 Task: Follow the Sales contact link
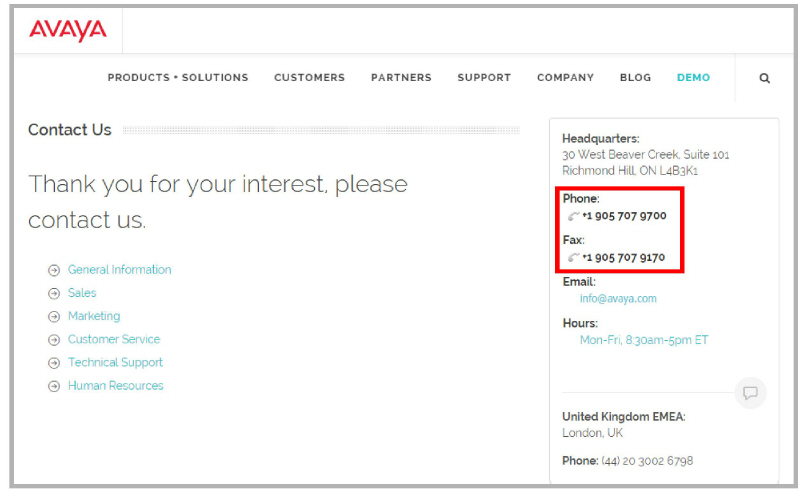(x=82, y=293)
